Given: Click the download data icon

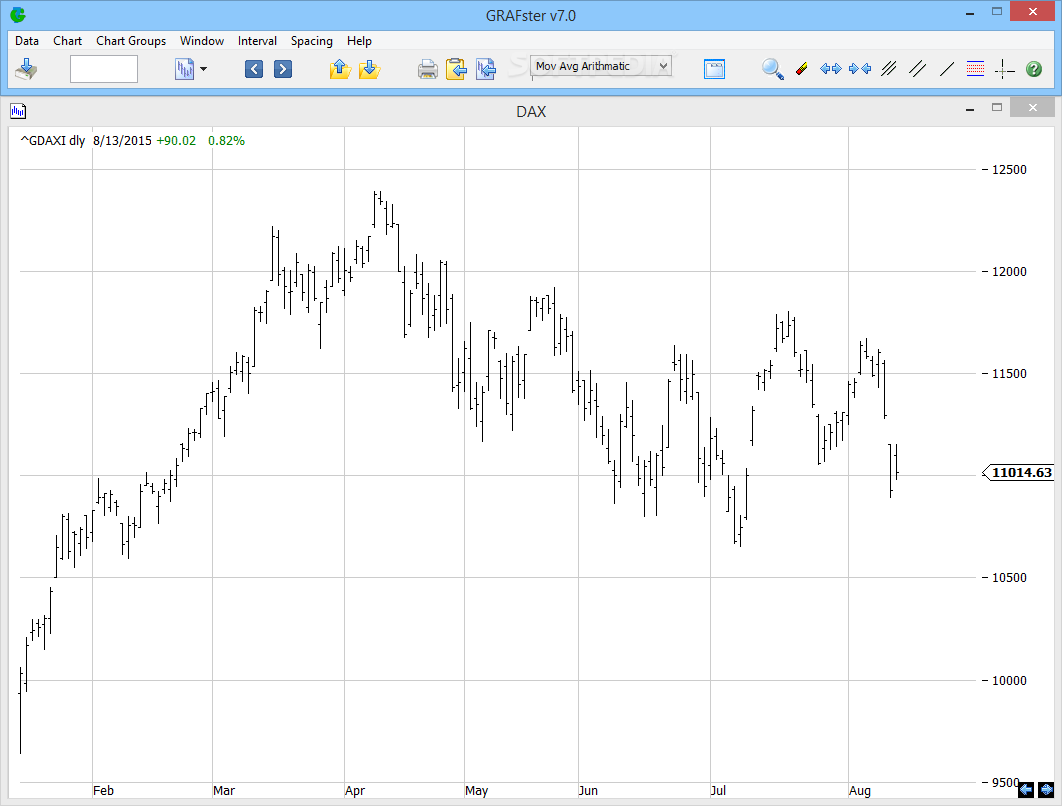Looking at the screenshot, I should 26,69.
